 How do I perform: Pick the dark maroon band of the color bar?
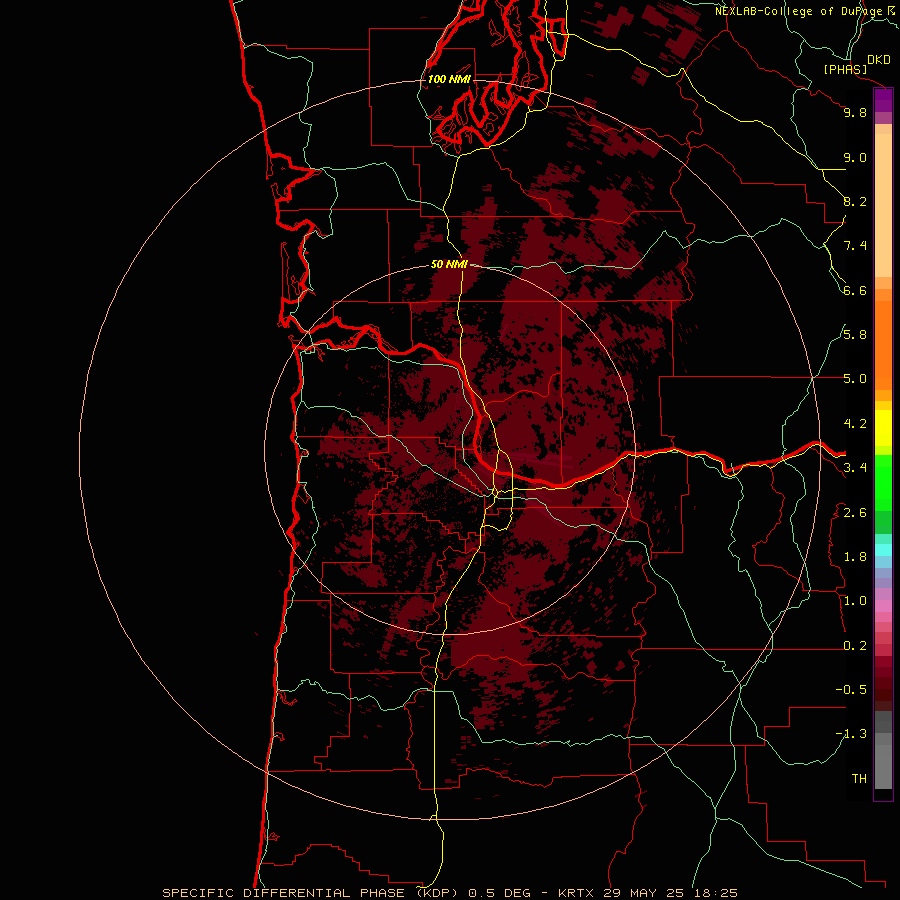(x=883, y=684)
